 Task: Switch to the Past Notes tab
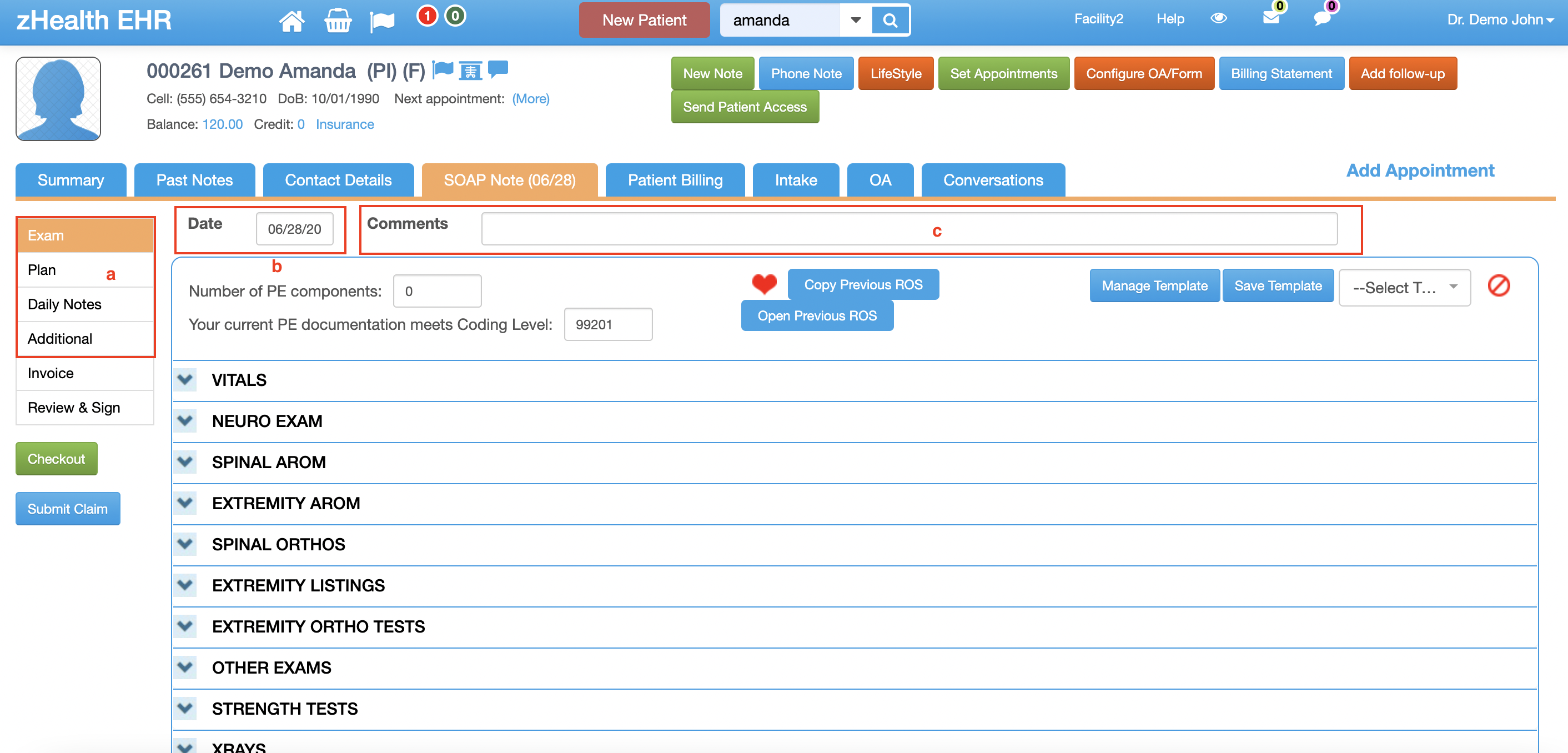pos(194,180)
